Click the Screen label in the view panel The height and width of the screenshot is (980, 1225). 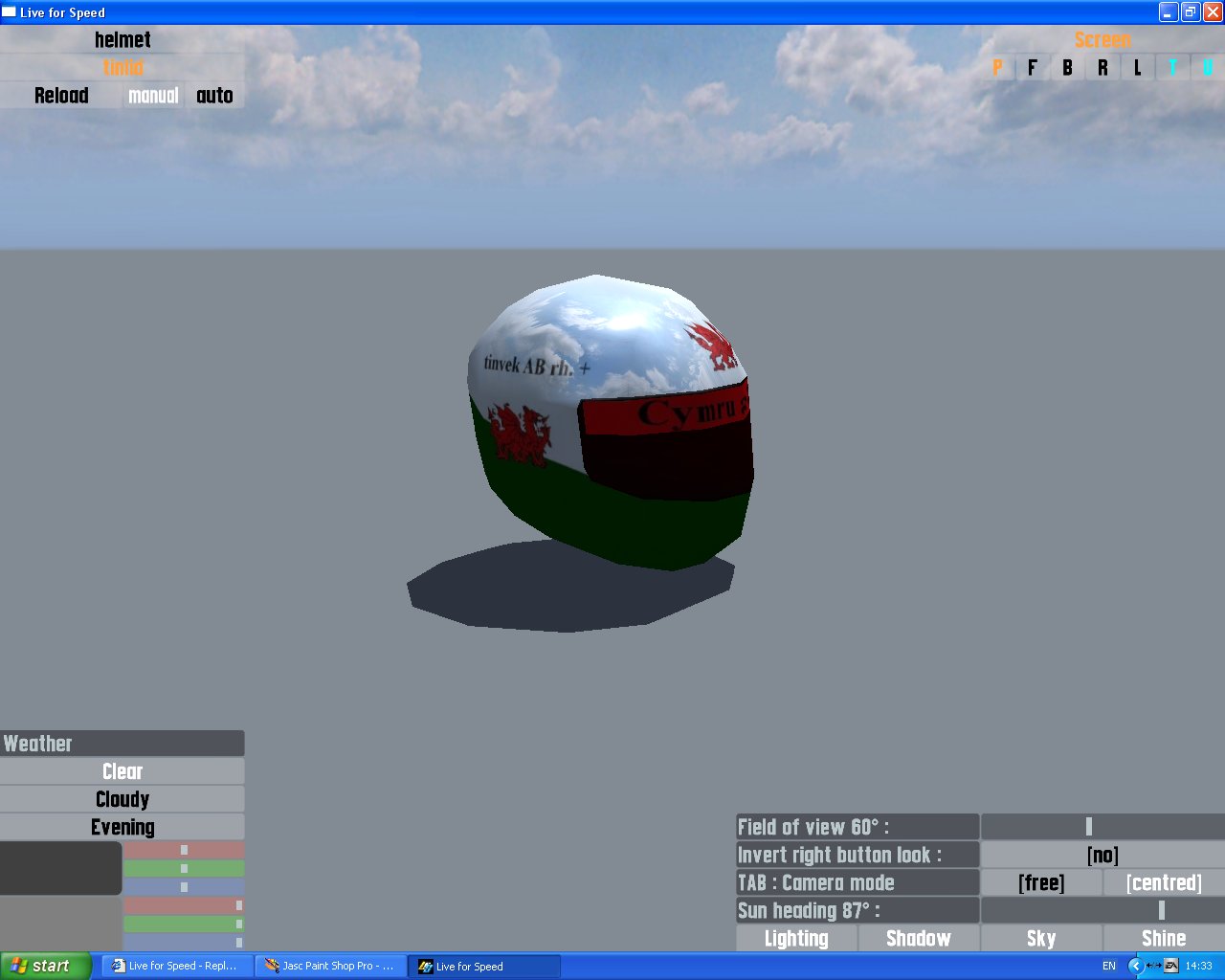pyautogui.click(x=1102, y=39)
